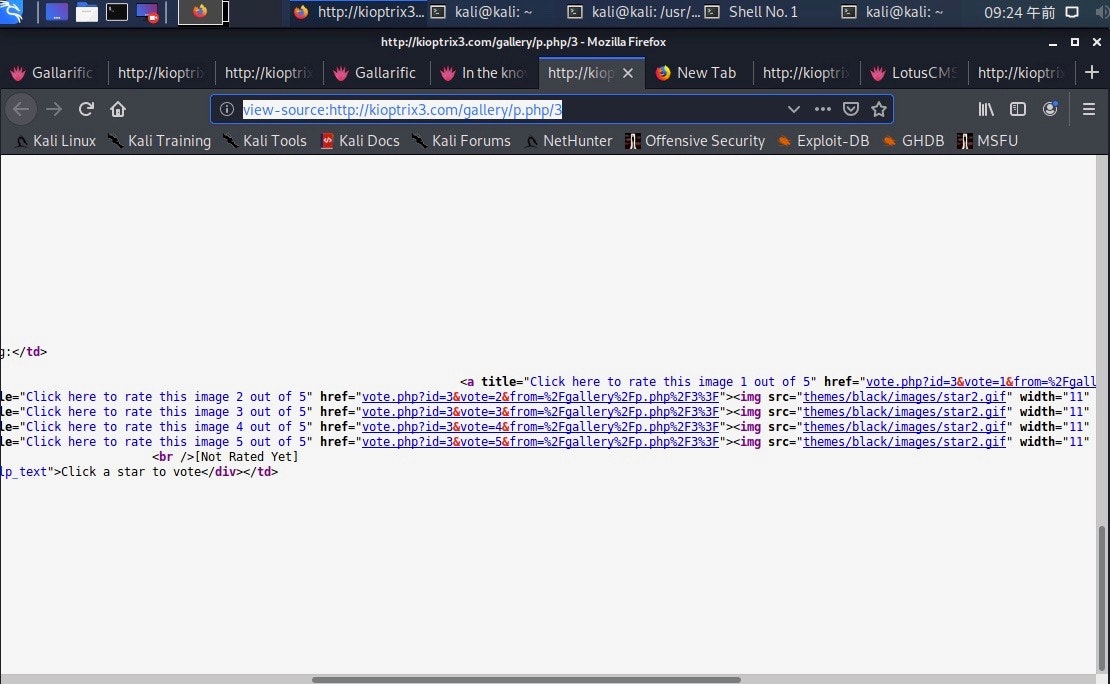The image size is (1110, 684).
Task: Open star2.gif link on the vote=2 row
Action: (904, 397)
